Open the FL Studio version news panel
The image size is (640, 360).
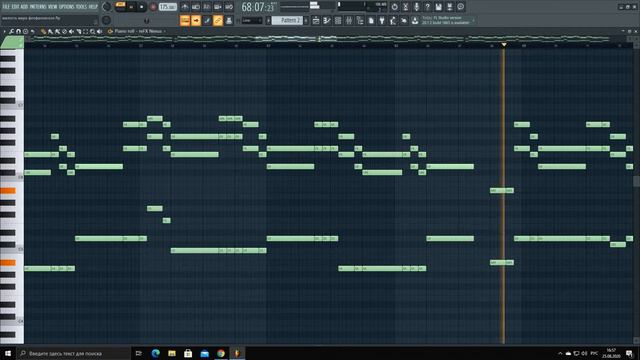tap(448, 20)
